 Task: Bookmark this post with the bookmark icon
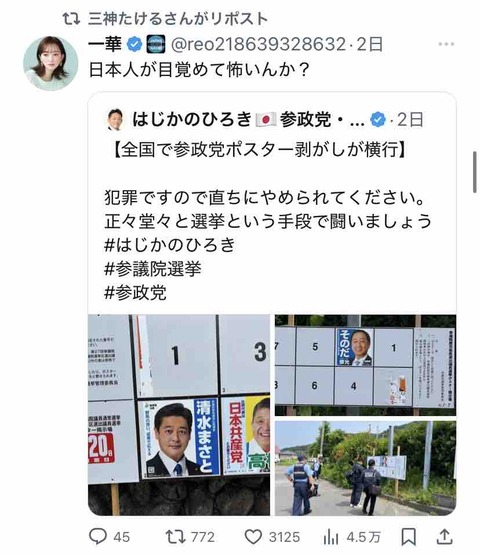tap(409, 537)
